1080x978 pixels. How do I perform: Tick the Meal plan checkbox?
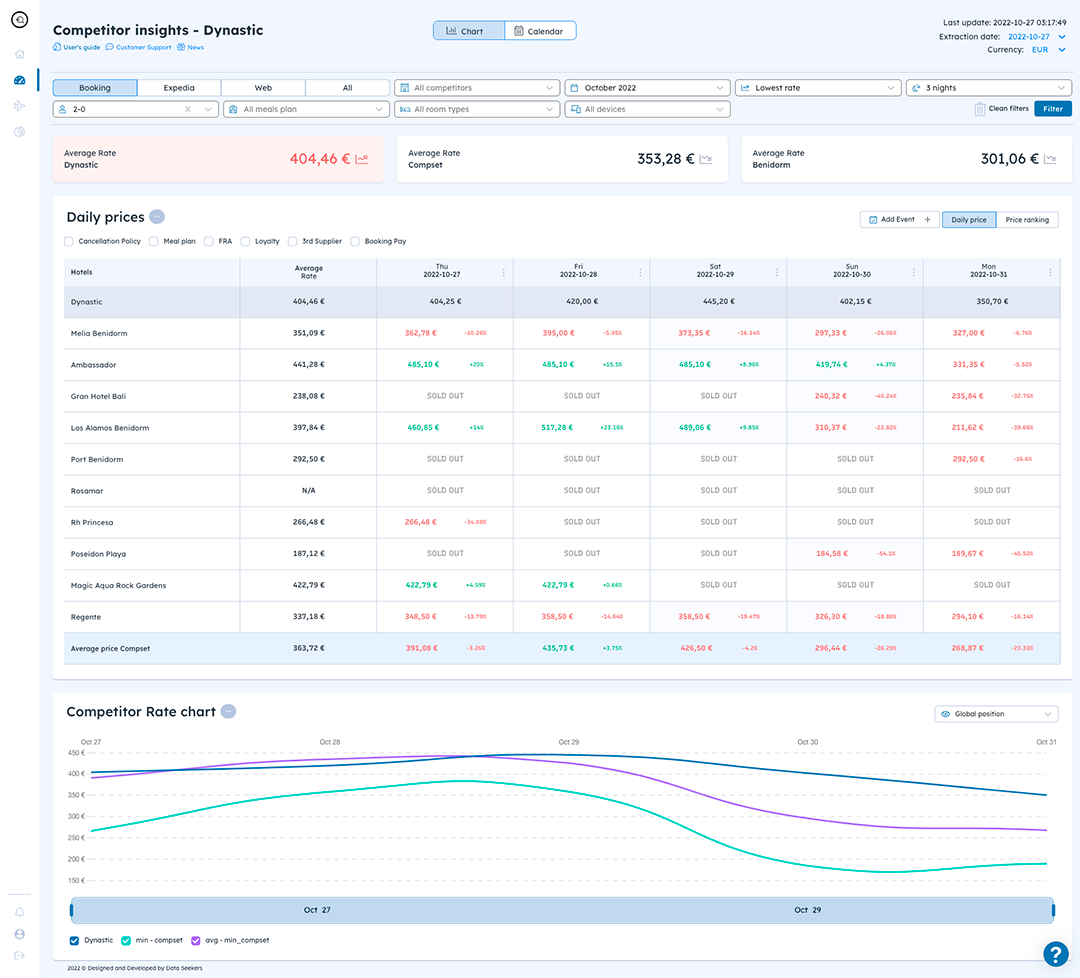pos(154,241)
